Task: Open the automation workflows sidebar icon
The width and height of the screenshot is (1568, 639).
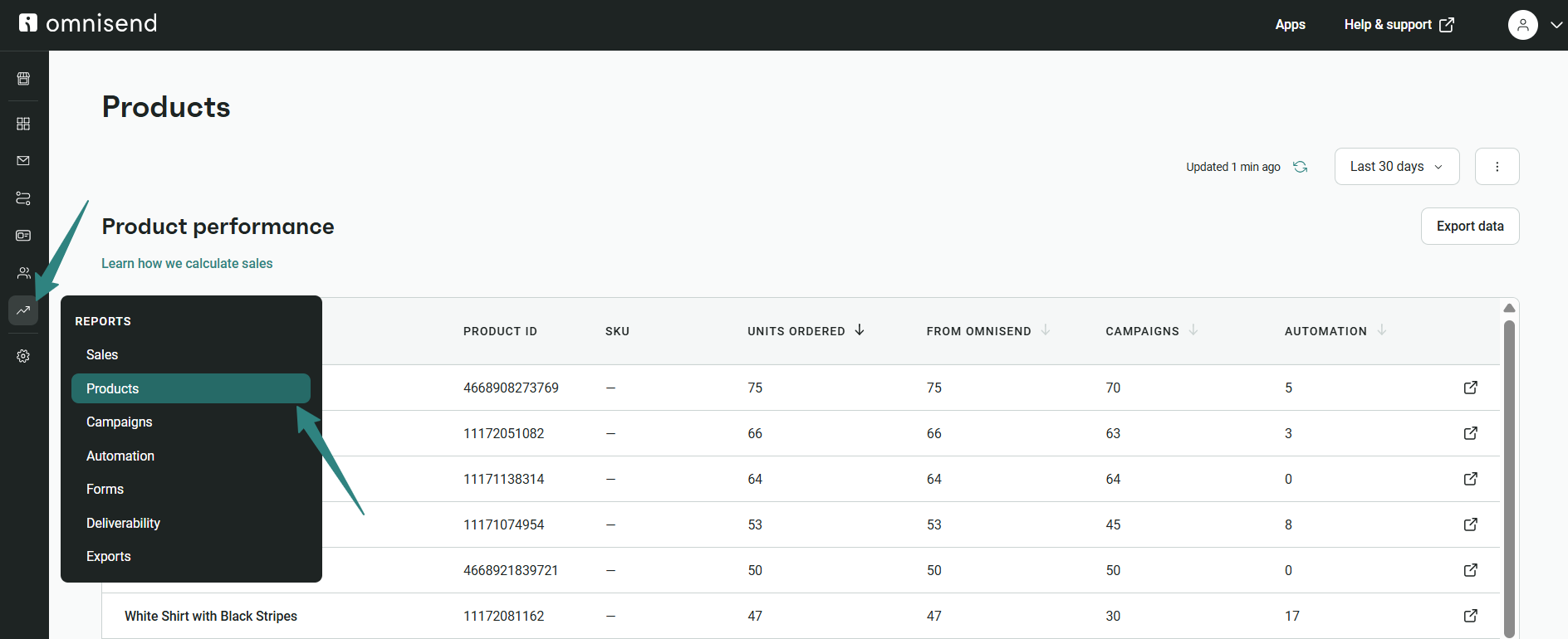Action: 23,198
